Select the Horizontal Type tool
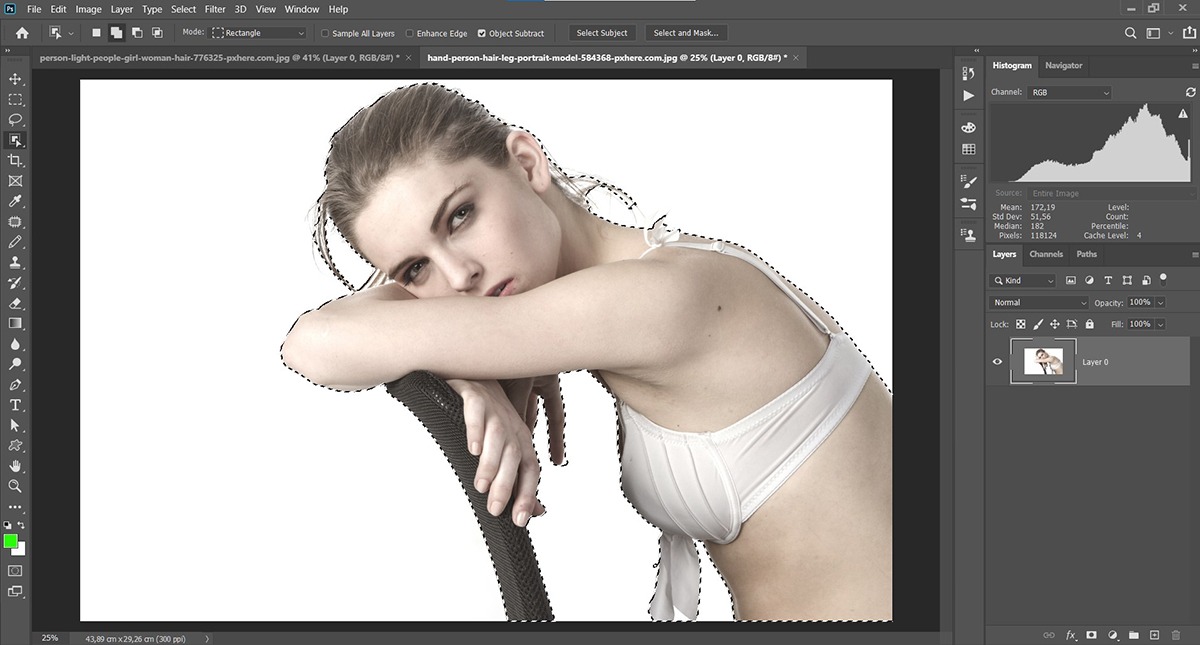Screen dimensions: 1200x645 (x=15, y=405)
